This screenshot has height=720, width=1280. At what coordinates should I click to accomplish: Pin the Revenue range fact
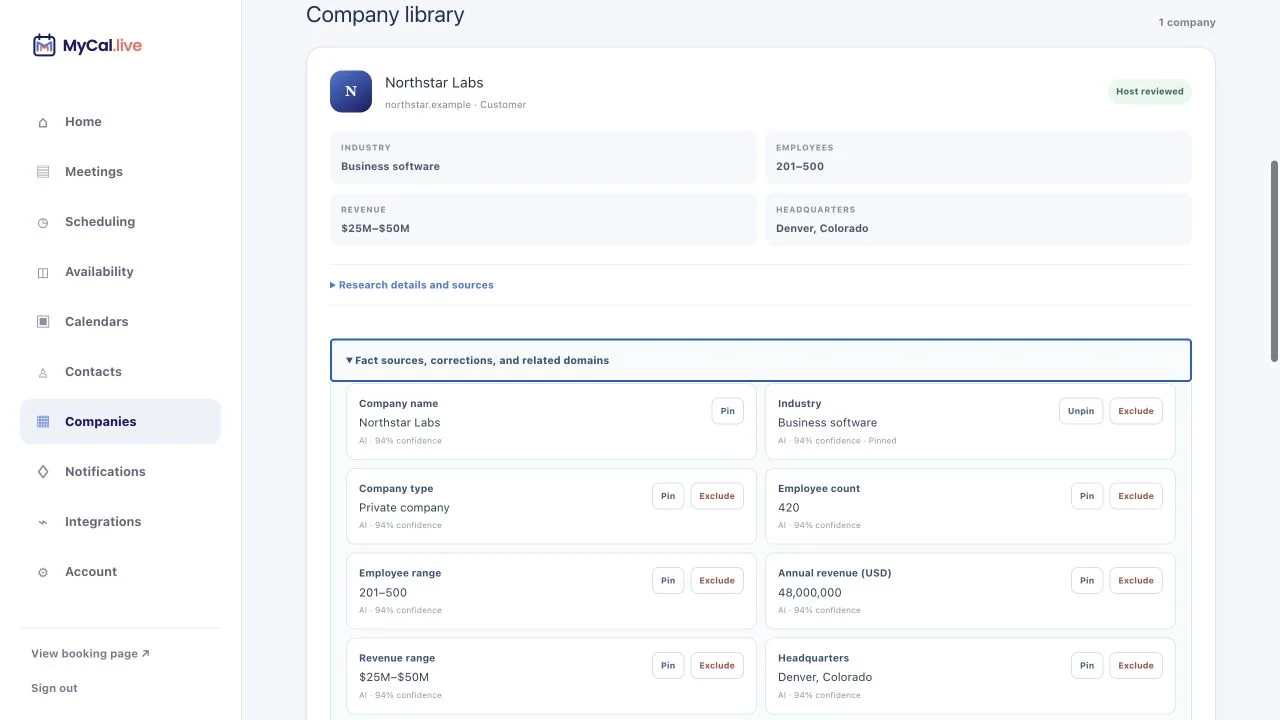[x=668, y=665]
